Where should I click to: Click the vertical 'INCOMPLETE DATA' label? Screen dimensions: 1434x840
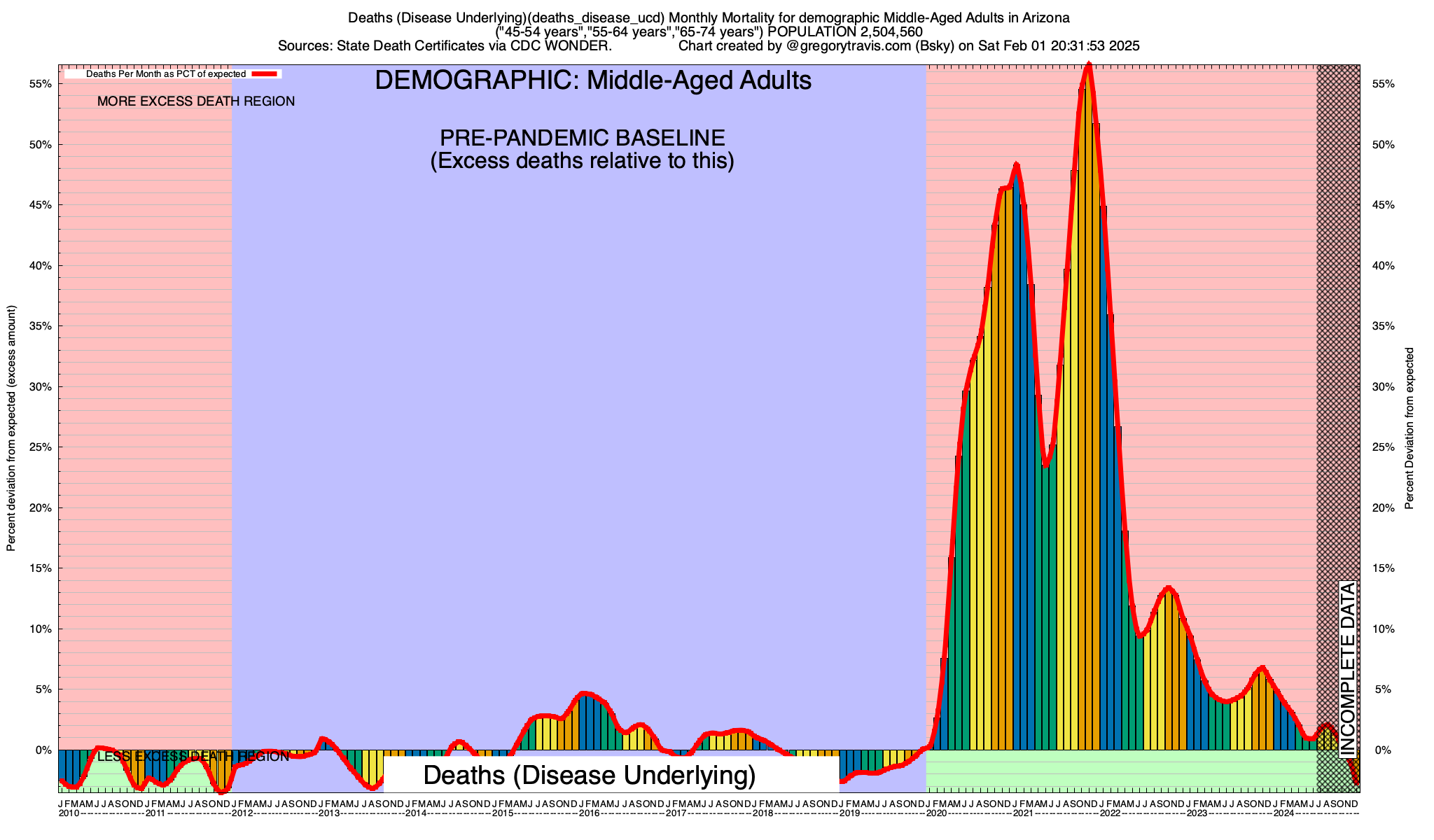click(1348, 668)
